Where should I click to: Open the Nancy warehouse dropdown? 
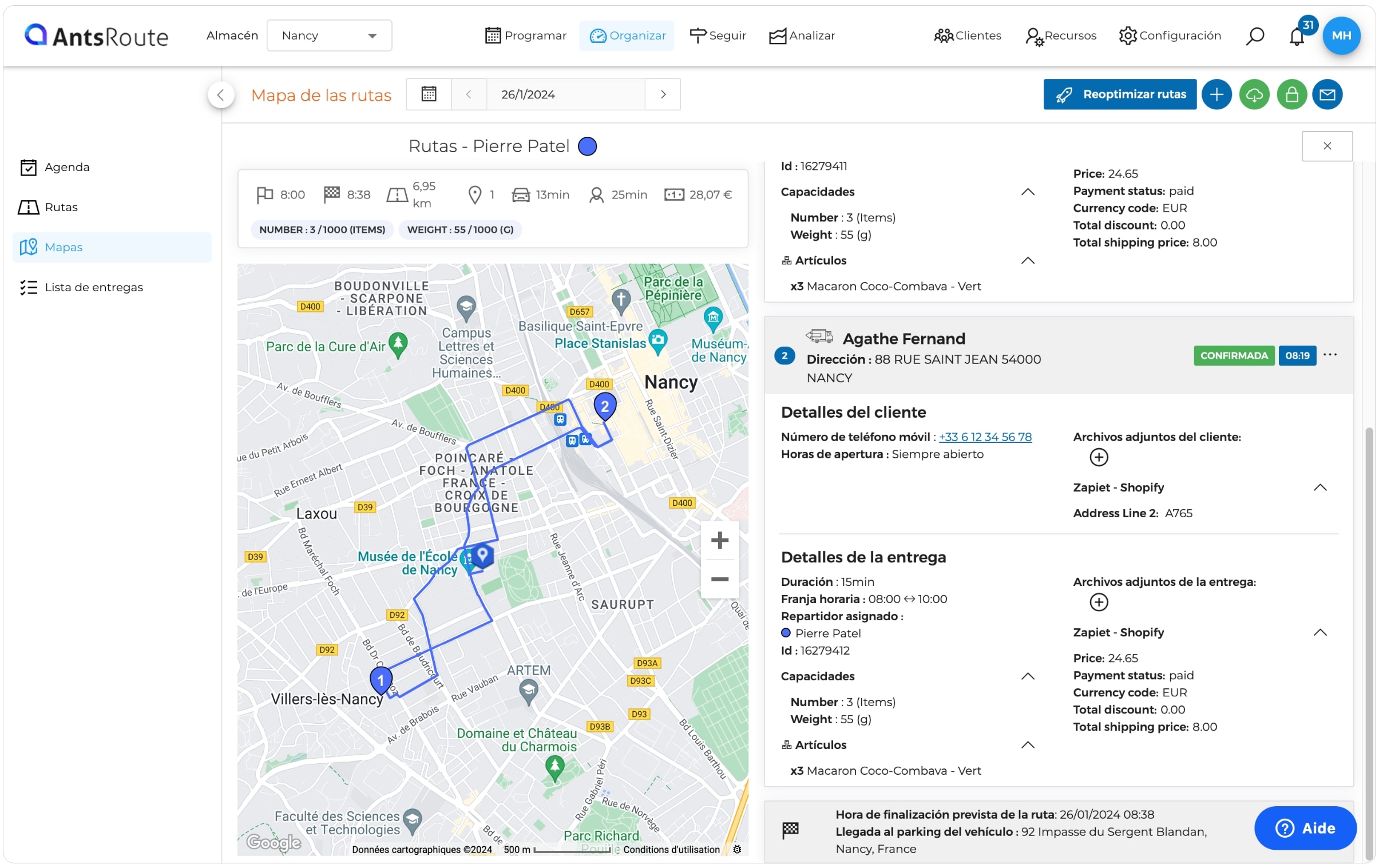(329, 35)
